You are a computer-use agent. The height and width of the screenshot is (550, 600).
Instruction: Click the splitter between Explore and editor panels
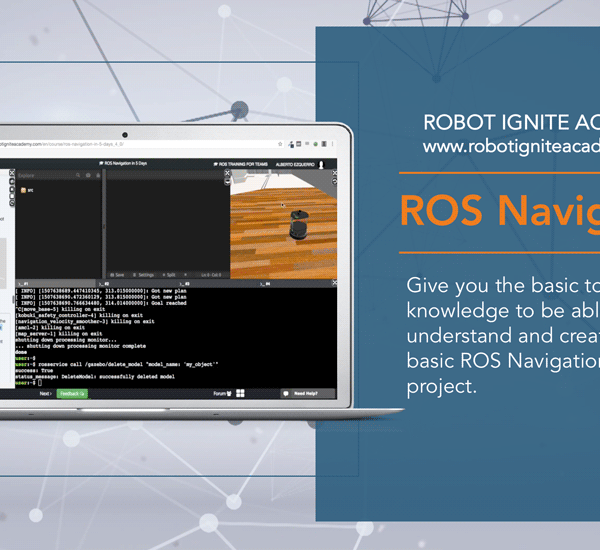coord(103,226)
